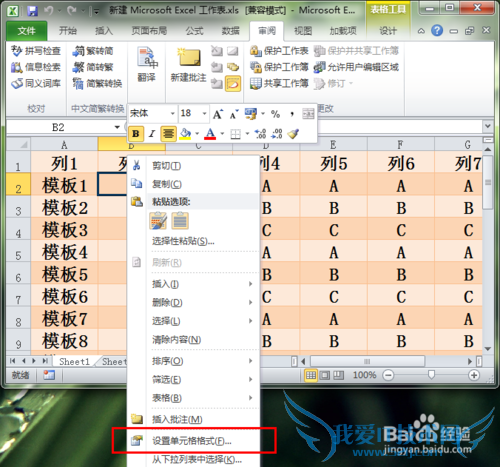The image size is (500, 467).
Task: Click Increase Decimal icon in mini toolbar
Action: (260, 134)
